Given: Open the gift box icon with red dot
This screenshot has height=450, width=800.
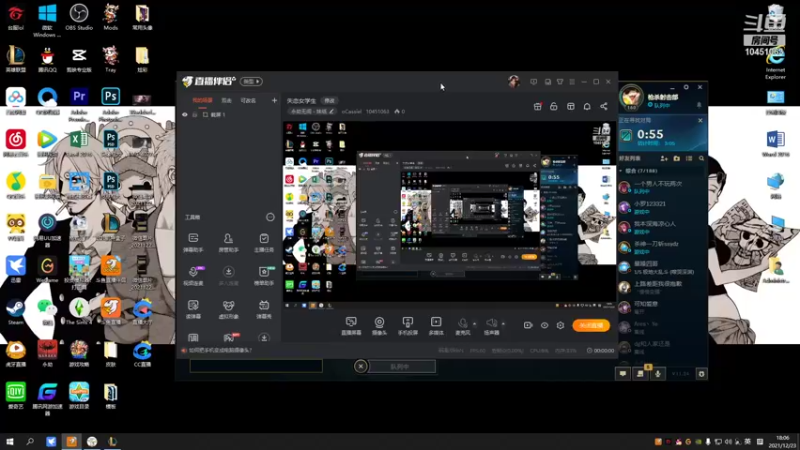Looking at the screenshot, I should pos(537,106).
